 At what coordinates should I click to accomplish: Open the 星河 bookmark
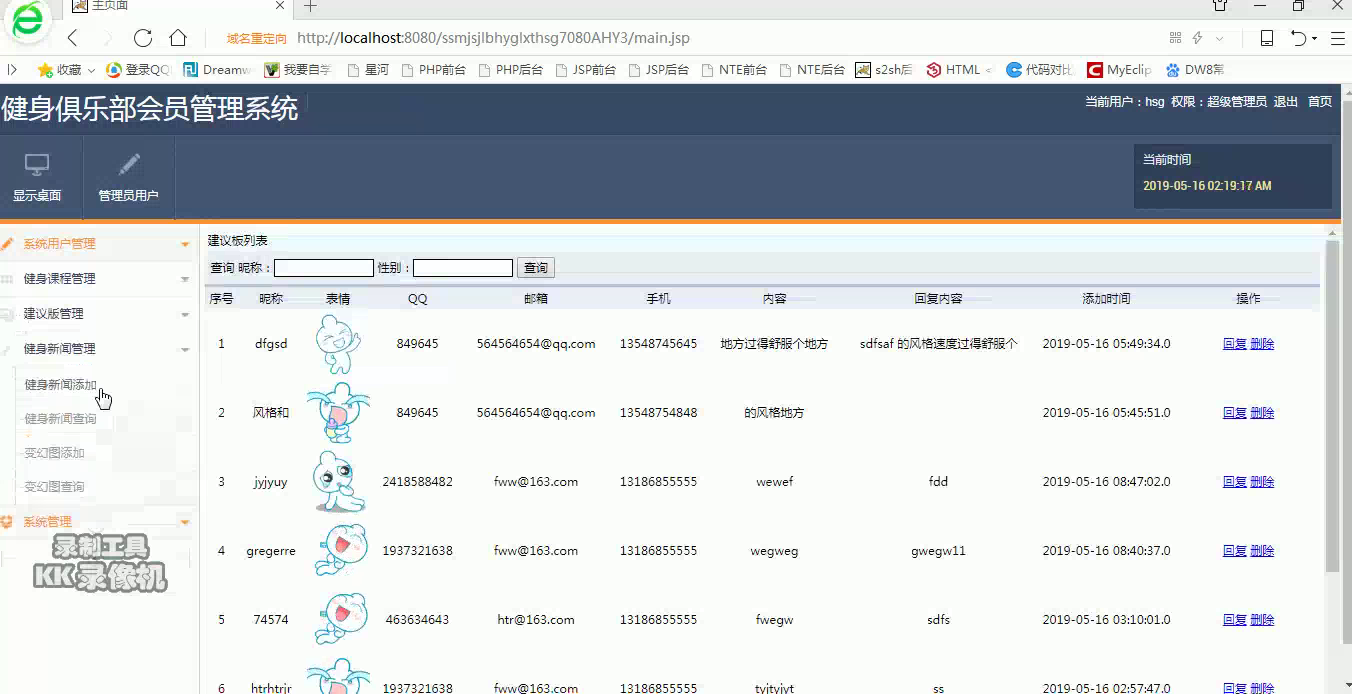(368, 70)
